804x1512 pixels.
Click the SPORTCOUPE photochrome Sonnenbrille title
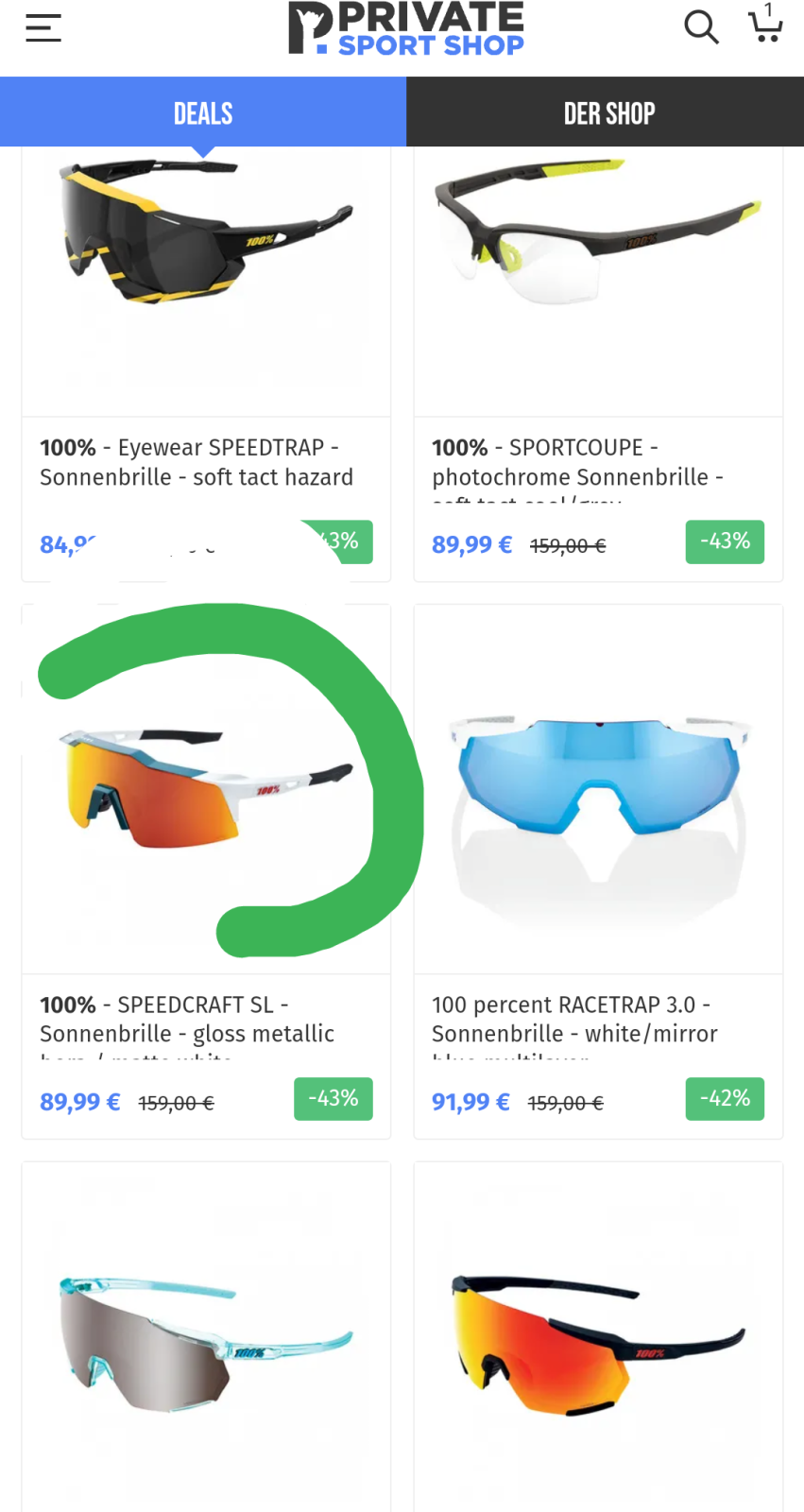[577, 462]
